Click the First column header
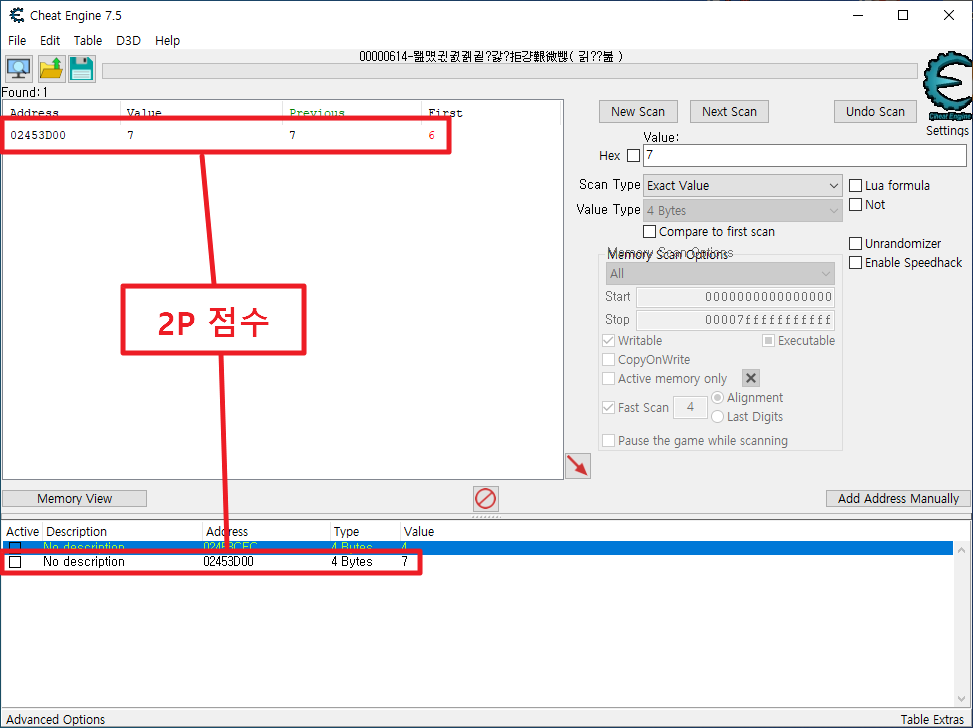This screenshot has width=973, height=728. coord(490,113)
